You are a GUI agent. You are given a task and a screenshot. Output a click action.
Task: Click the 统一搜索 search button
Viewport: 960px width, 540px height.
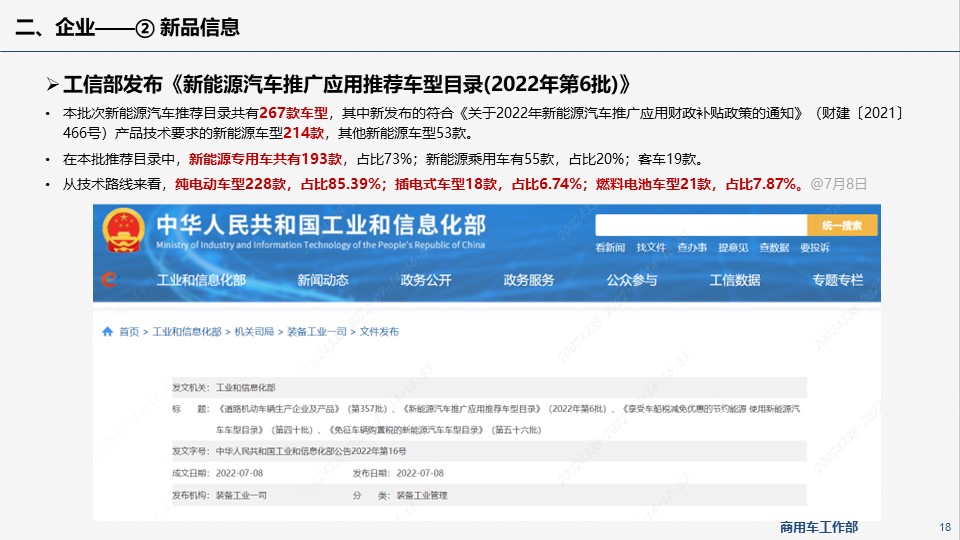coord(842,225)
